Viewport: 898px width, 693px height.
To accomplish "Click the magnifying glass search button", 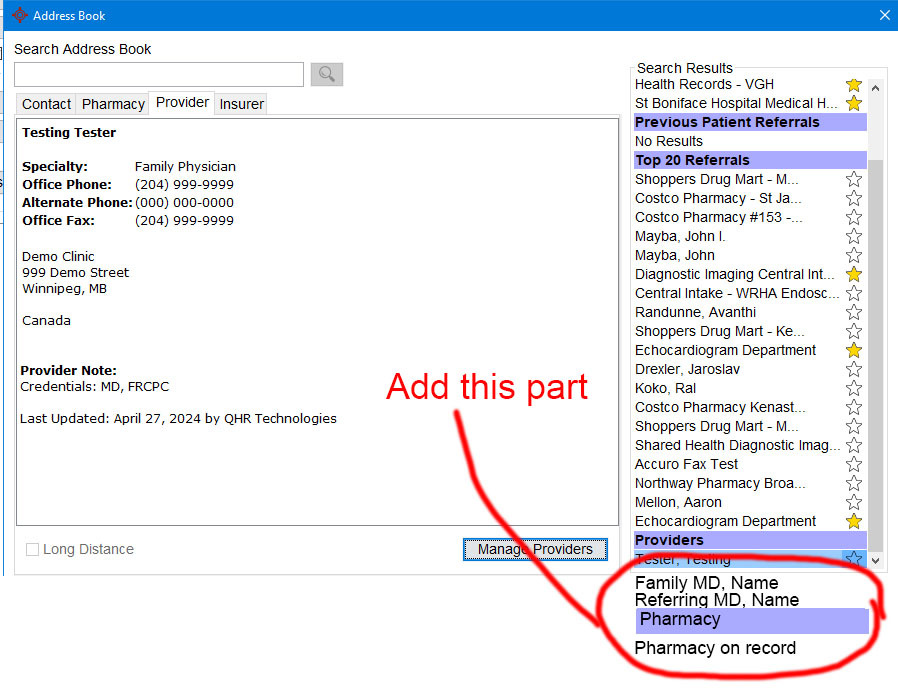I will 327,75.
